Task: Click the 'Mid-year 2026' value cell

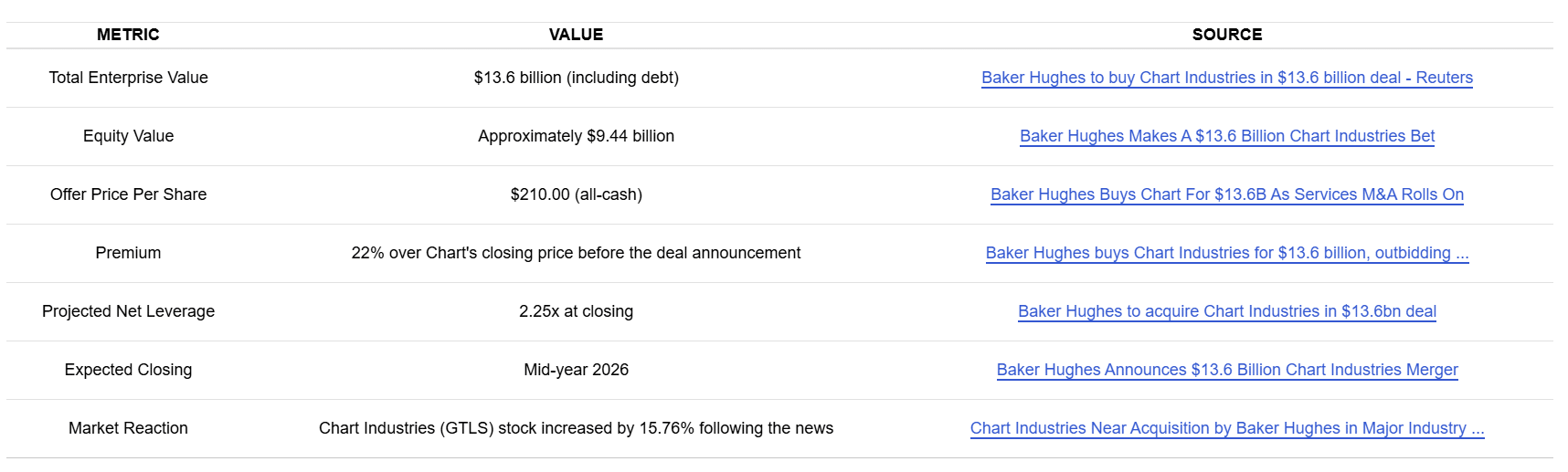Action: click(x=576, y=370)
